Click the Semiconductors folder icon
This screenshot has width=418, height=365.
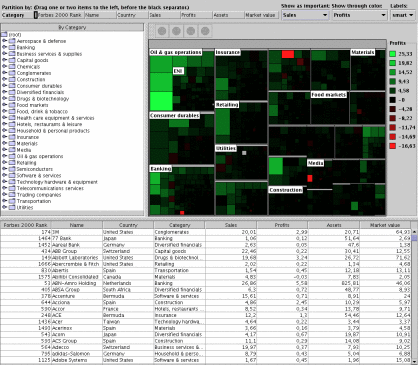pyautogui.click(x=12, y=169)
